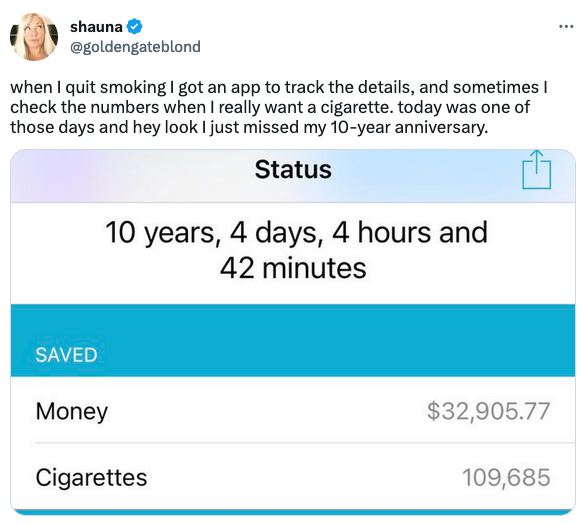Select the Money row label
The width and height of the screenshot is (586, 524).
pyautogui.click(x=72, y=411)
